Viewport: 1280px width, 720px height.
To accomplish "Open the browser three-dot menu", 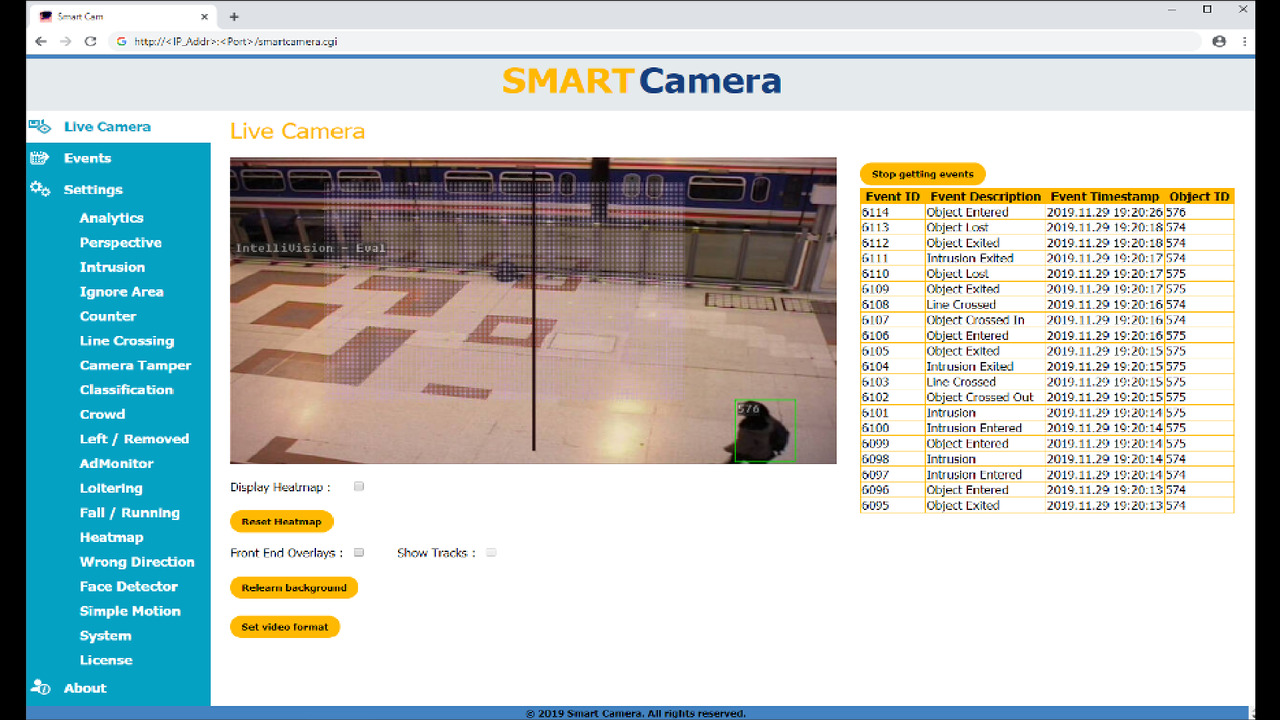I will coord(1245,42).
